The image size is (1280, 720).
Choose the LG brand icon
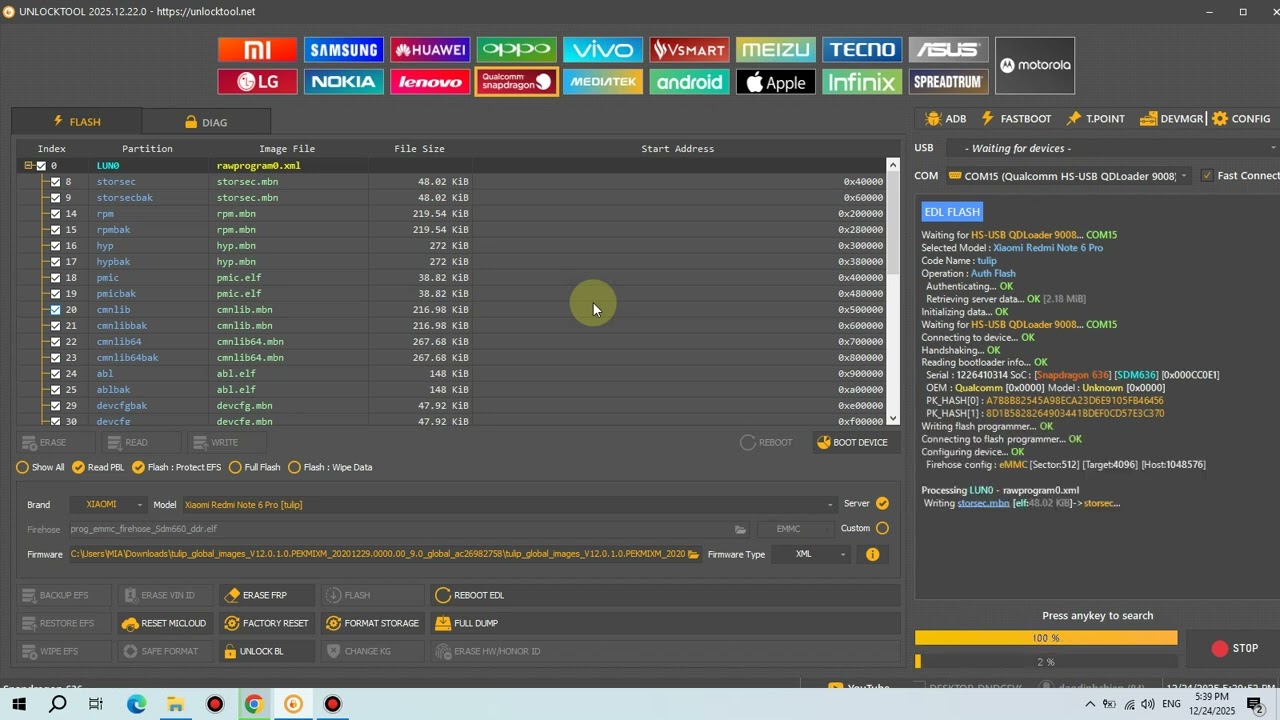(x=258, y=82)
